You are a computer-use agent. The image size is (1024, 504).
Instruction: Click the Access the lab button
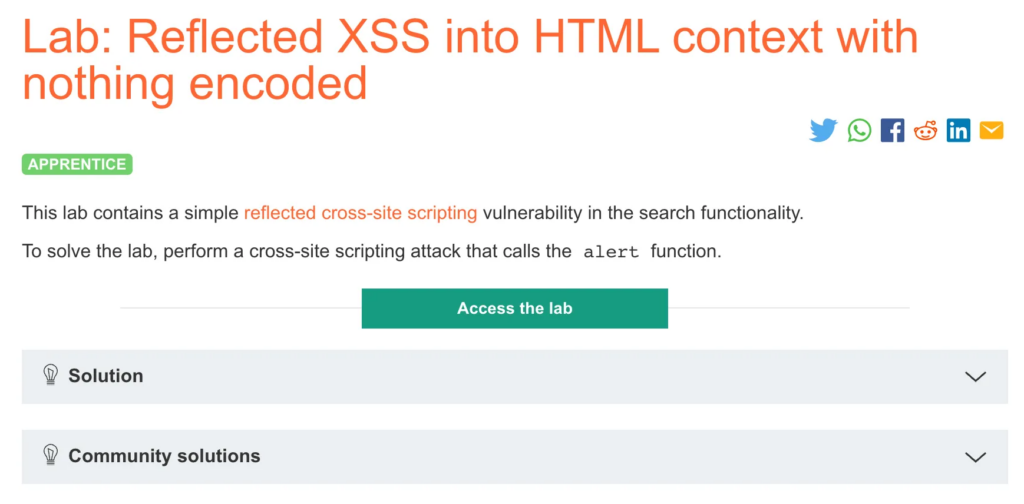[515, 308]
